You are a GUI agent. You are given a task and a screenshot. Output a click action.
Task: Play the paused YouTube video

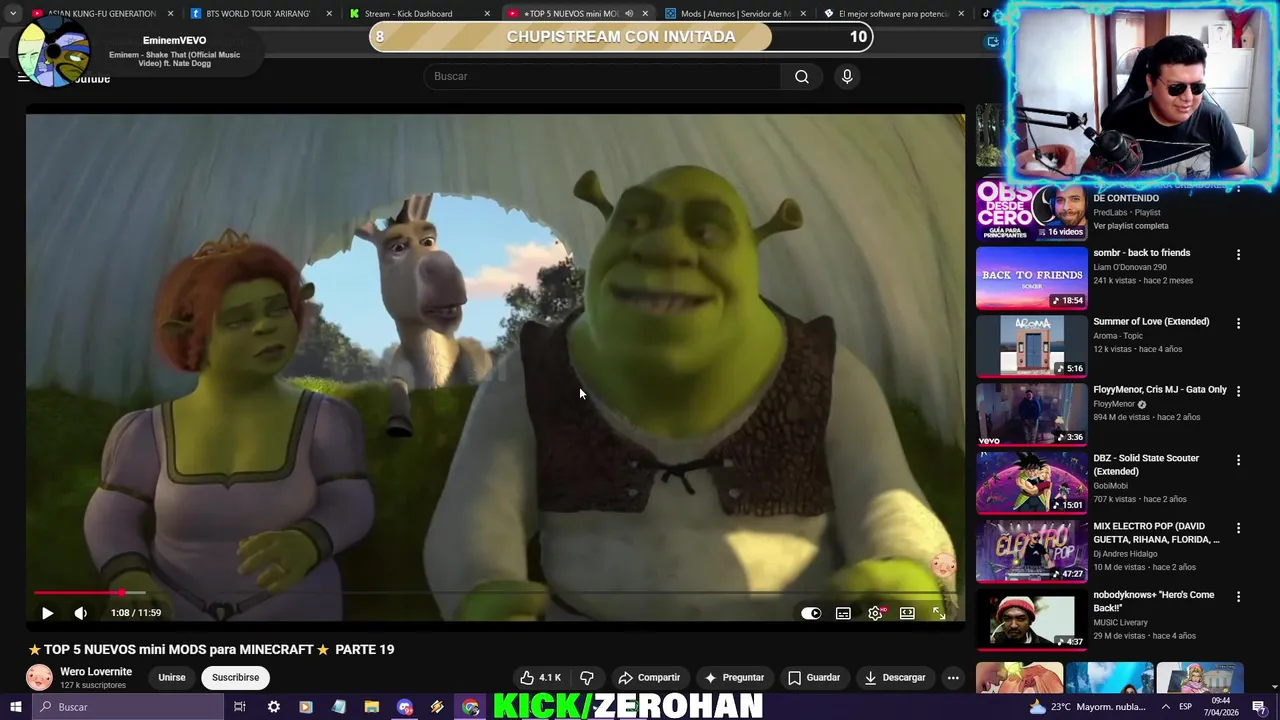47,613
